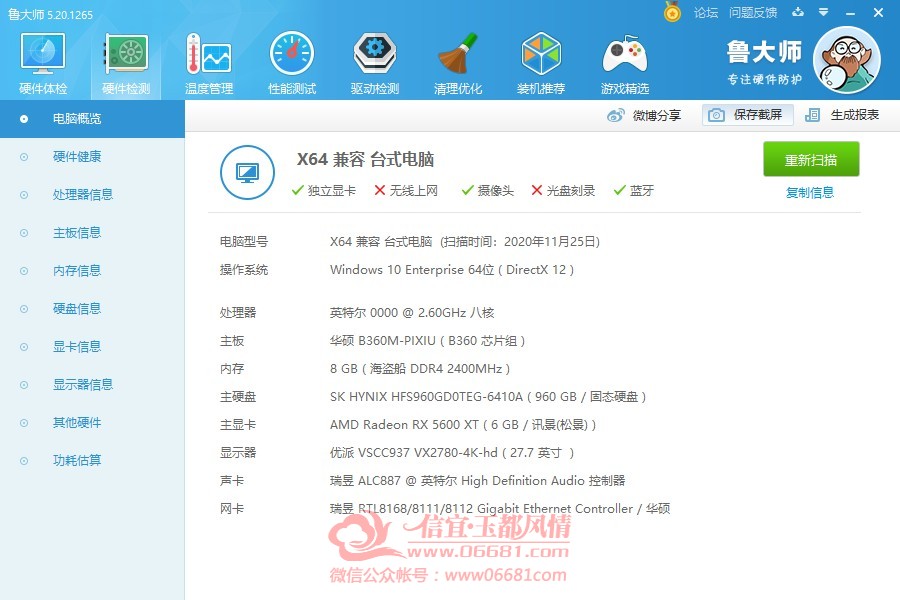Open the 硬件体检 hardware checkup section
The height and width of the screenshot is (600, 900).
coord(43,63)
